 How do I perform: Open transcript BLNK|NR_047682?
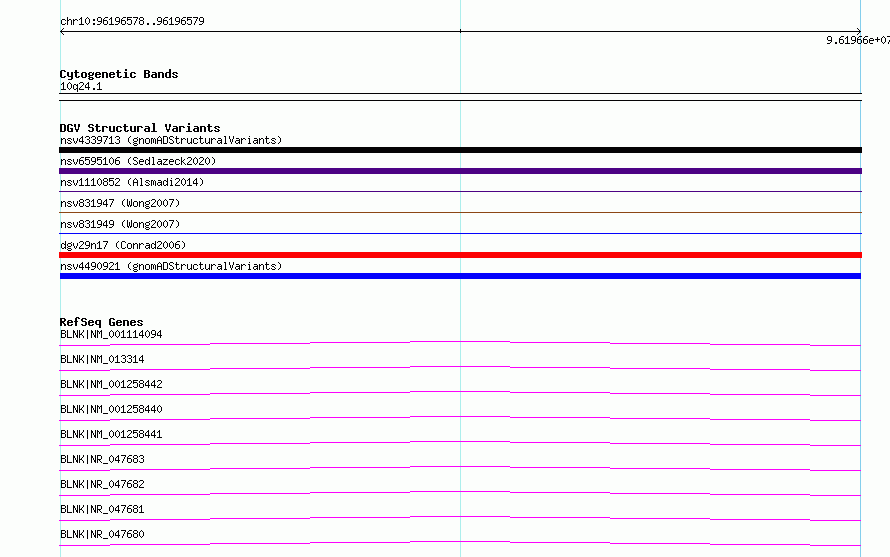(102, 484)
